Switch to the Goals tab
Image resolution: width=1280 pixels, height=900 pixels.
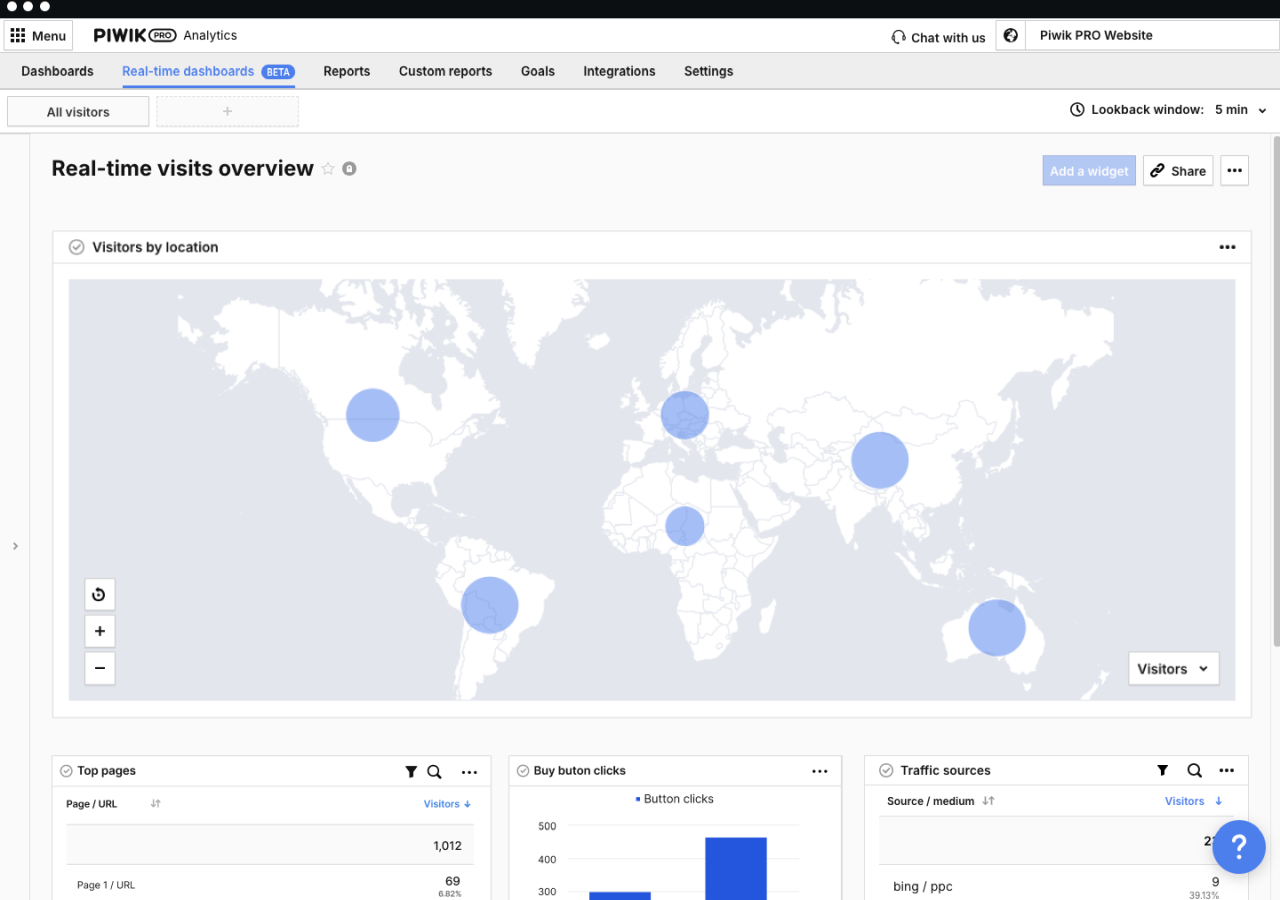pos(538,72)
